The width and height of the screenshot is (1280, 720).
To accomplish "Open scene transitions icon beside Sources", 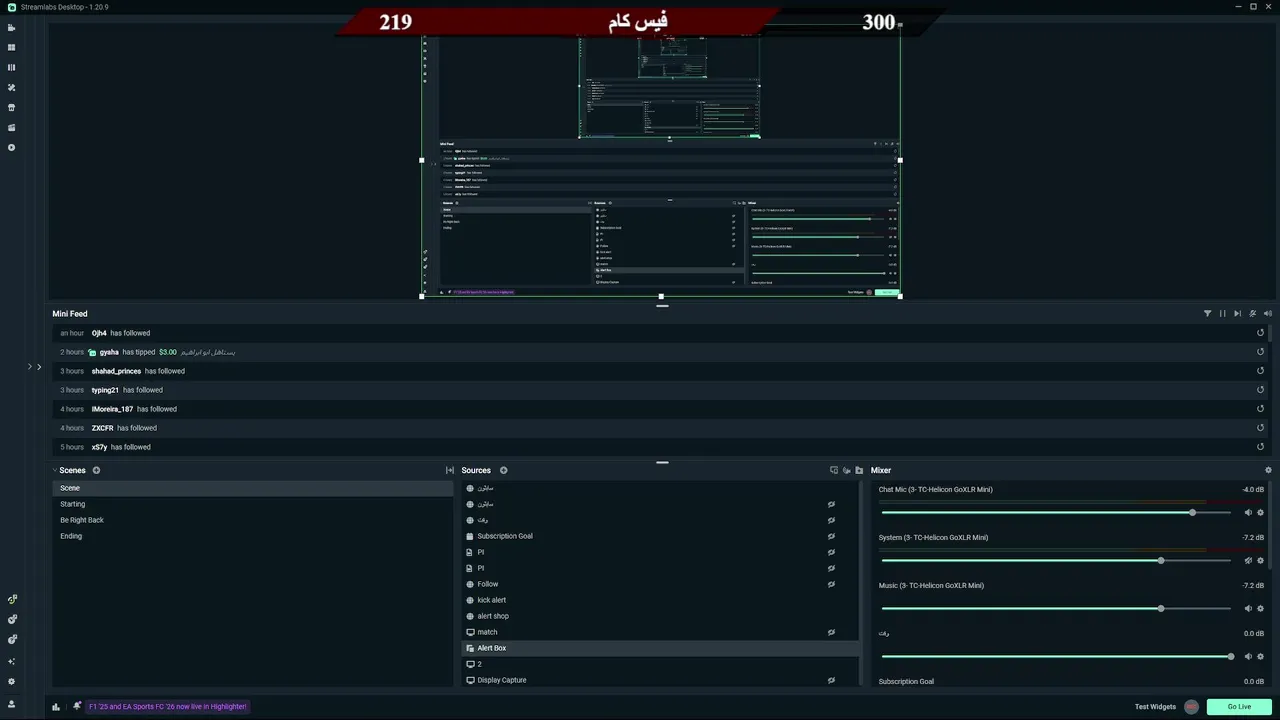I will coord(450,470).
